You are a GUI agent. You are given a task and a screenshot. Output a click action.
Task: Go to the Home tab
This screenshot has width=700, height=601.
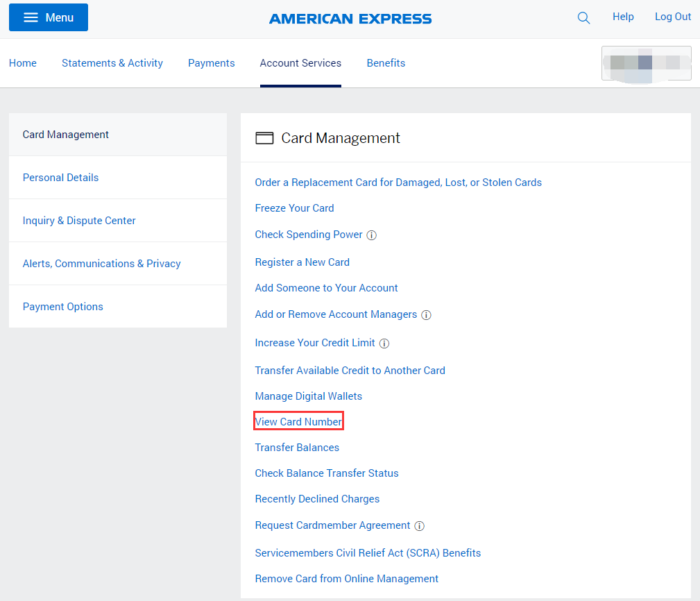pos(23,63)
